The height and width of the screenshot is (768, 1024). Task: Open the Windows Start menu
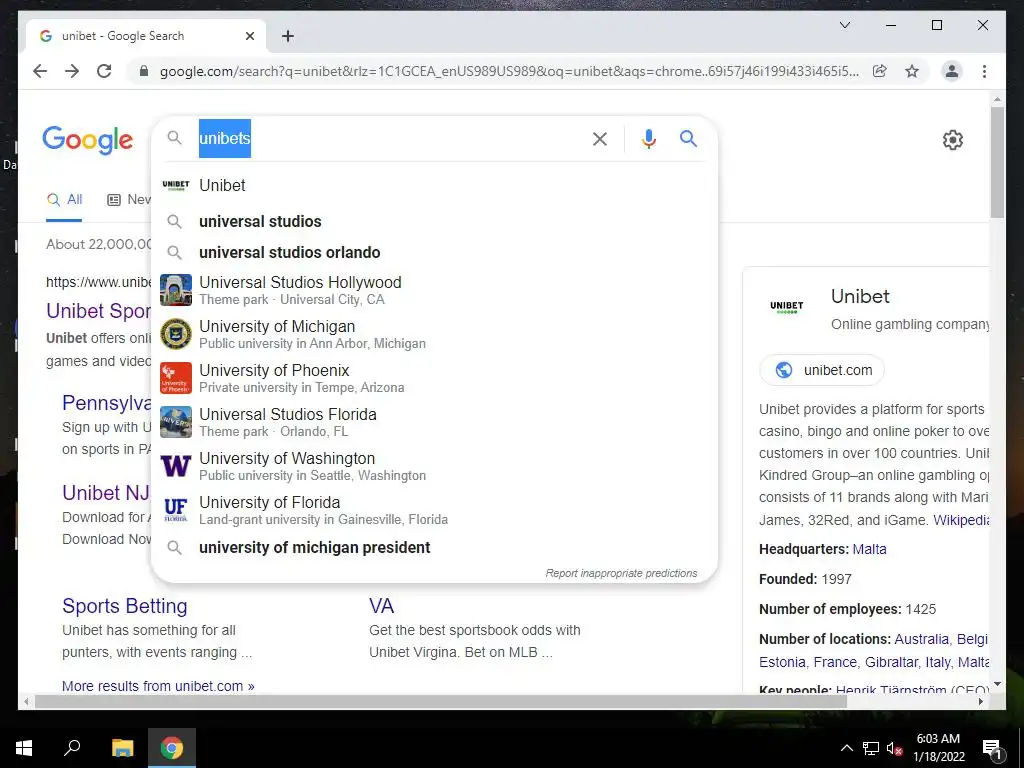[x=24, y=748]
